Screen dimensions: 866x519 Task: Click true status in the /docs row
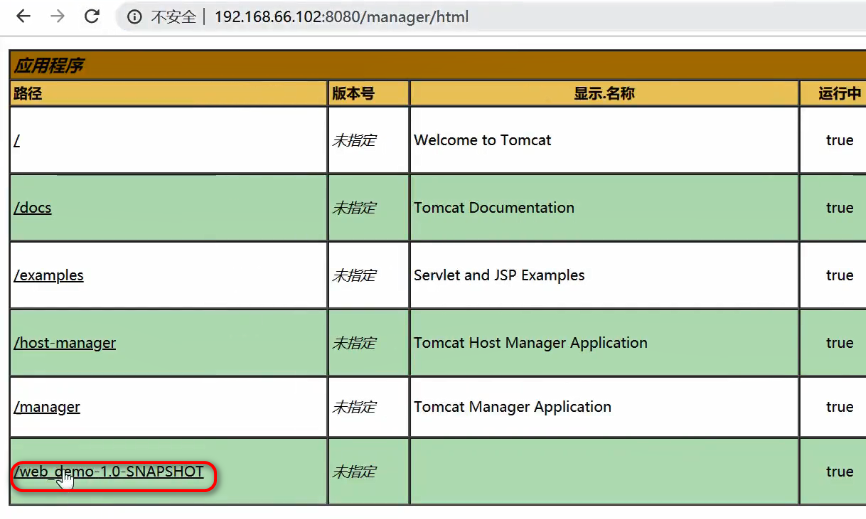point(839,208)
